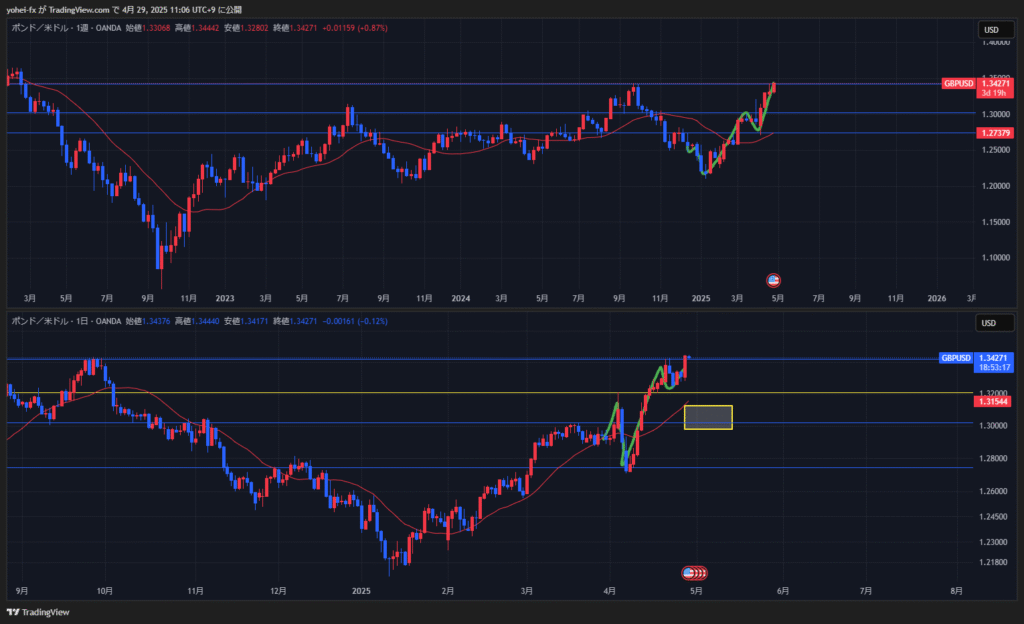Click the stacked event flag icons on daily chart
Screen dimensions: 1024x624
[694, 573]
